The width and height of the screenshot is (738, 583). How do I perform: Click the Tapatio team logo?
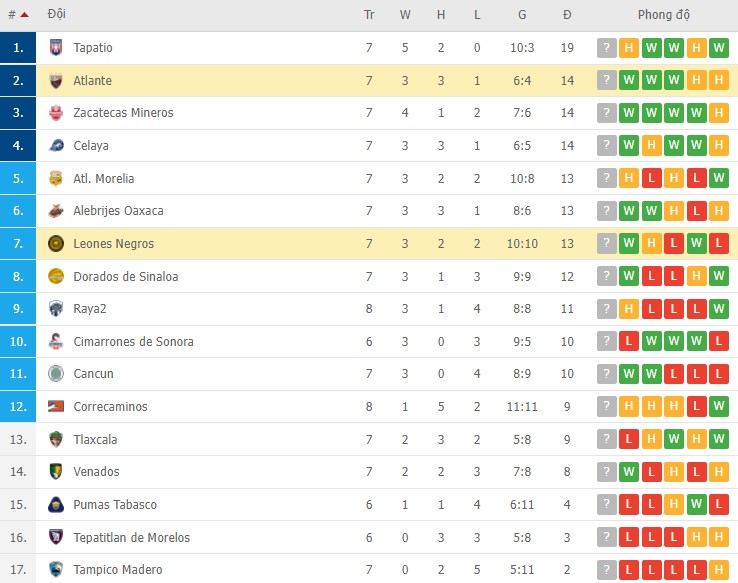pos(56,48)
